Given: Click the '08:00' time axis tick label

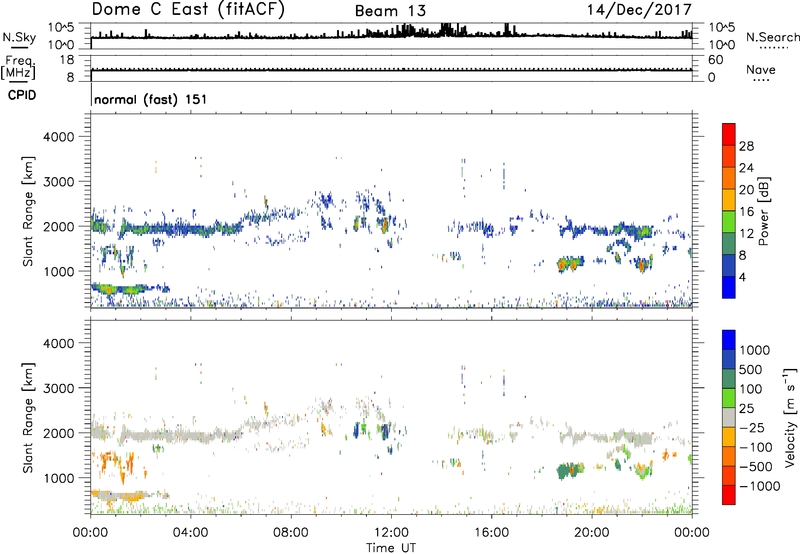Looking at the screenshot, I should [x=291, y=533].
